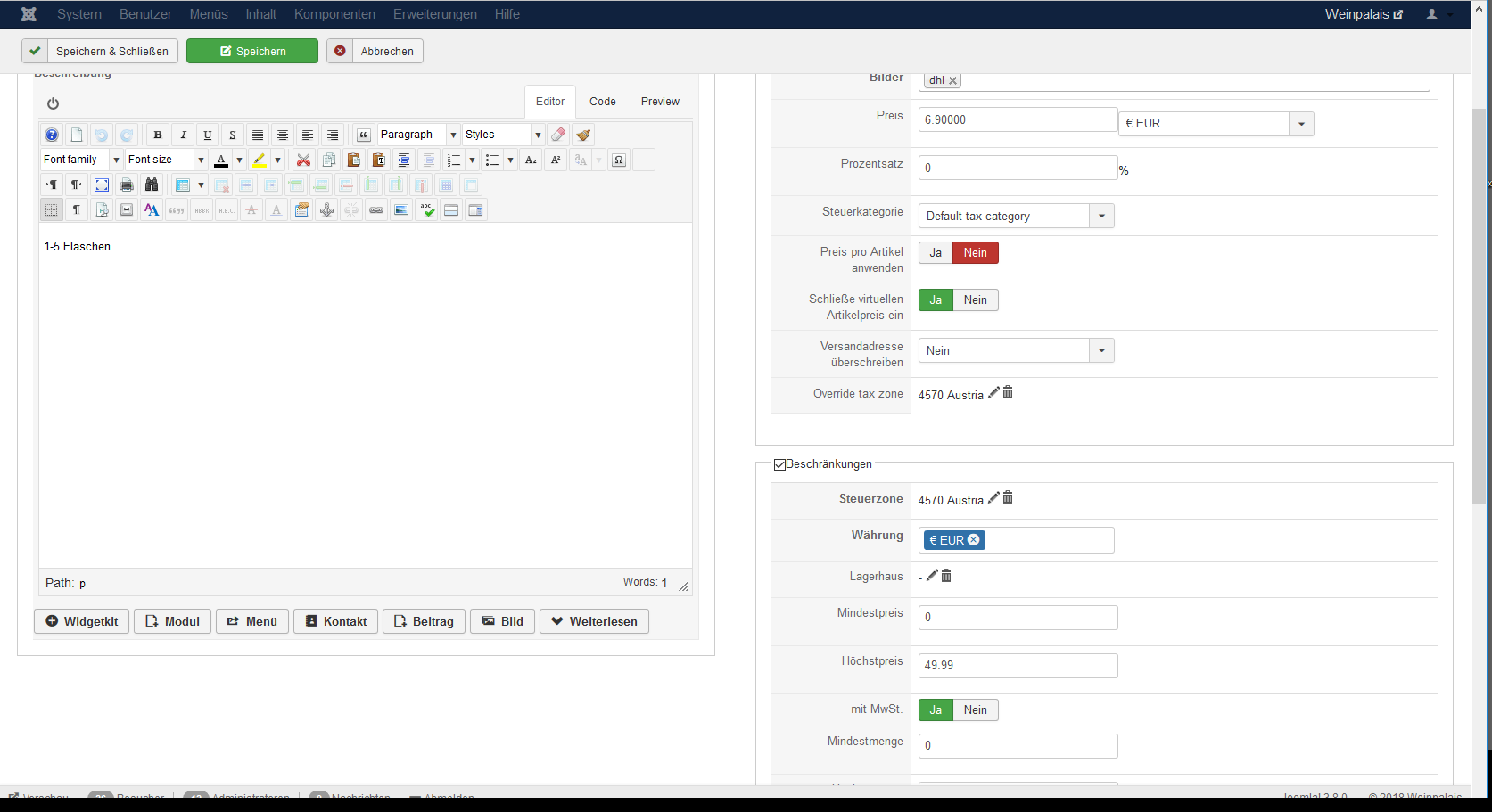
Task: Toggle the editor on or off (power icon)
Action: pyautogui.click(x=53, y=103)
